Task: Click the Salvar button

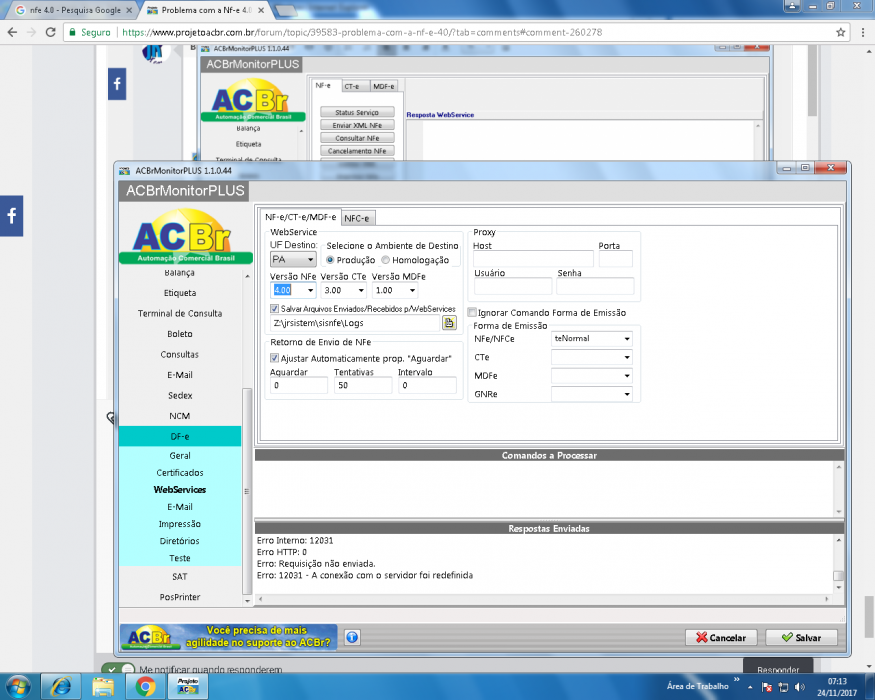Action: [801, 637]
